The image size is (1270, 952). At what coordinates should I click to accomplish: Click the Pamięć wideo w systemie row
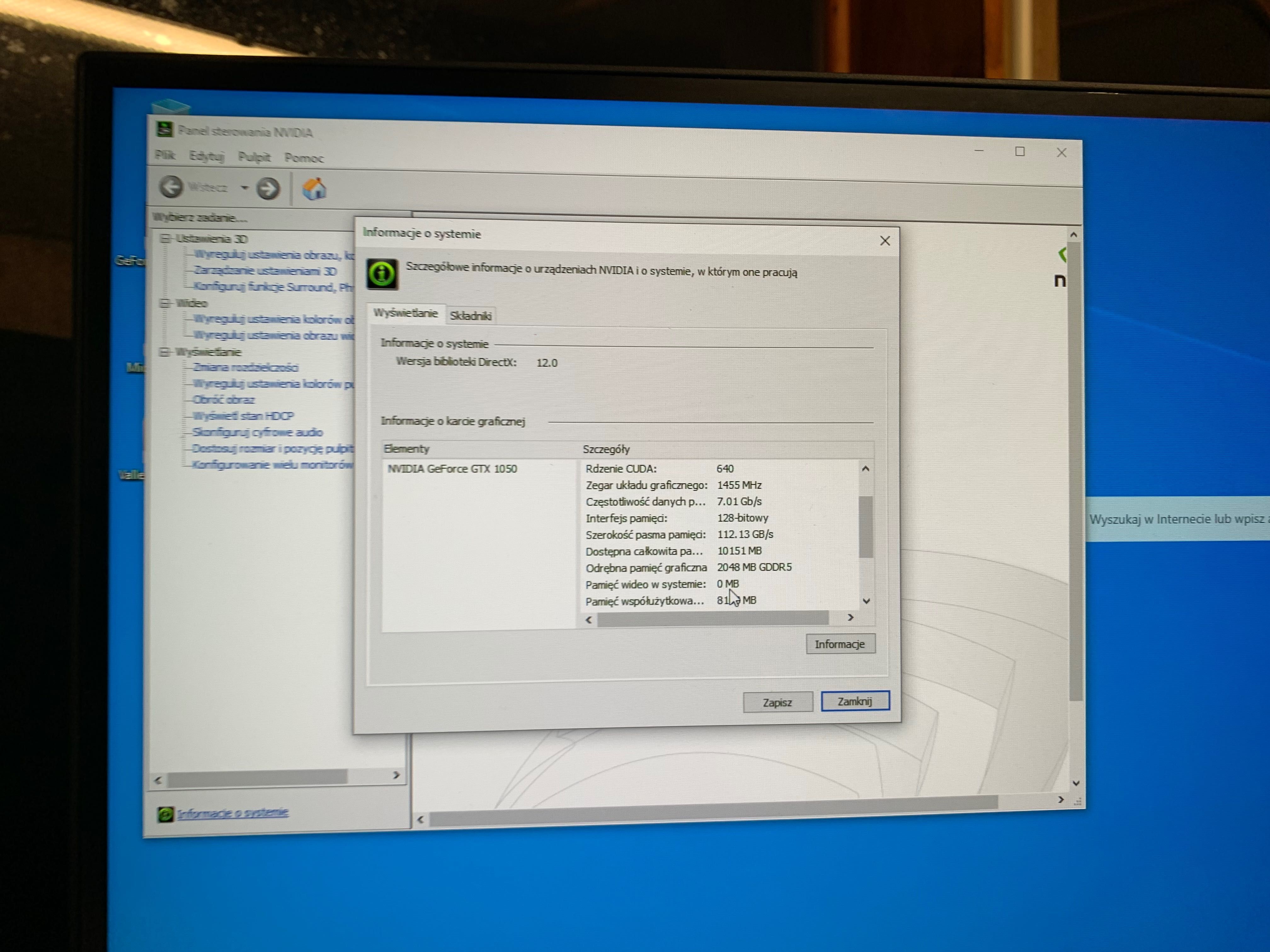719,584
